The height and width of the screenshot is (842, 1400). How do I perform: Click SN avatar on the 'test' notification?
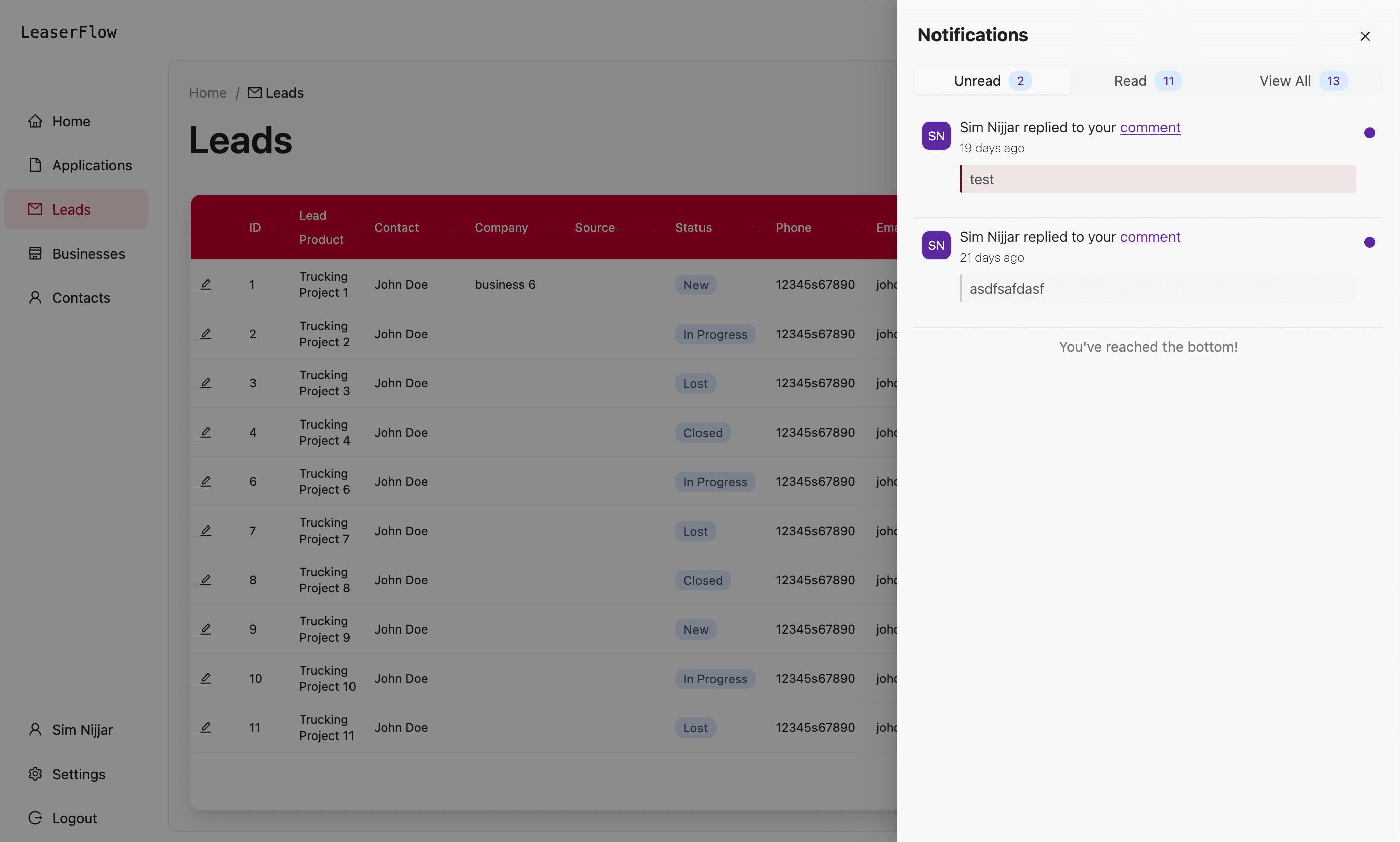pos(936,136)
